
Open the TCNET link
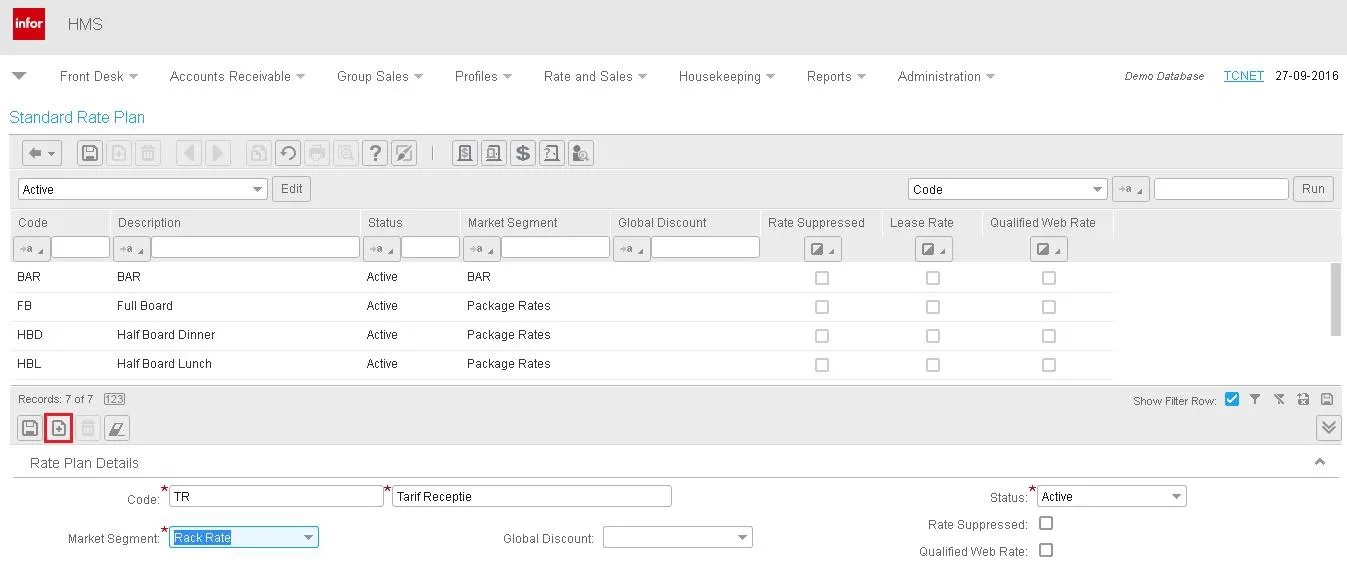pyautogui.click(x=1244, y=76)
